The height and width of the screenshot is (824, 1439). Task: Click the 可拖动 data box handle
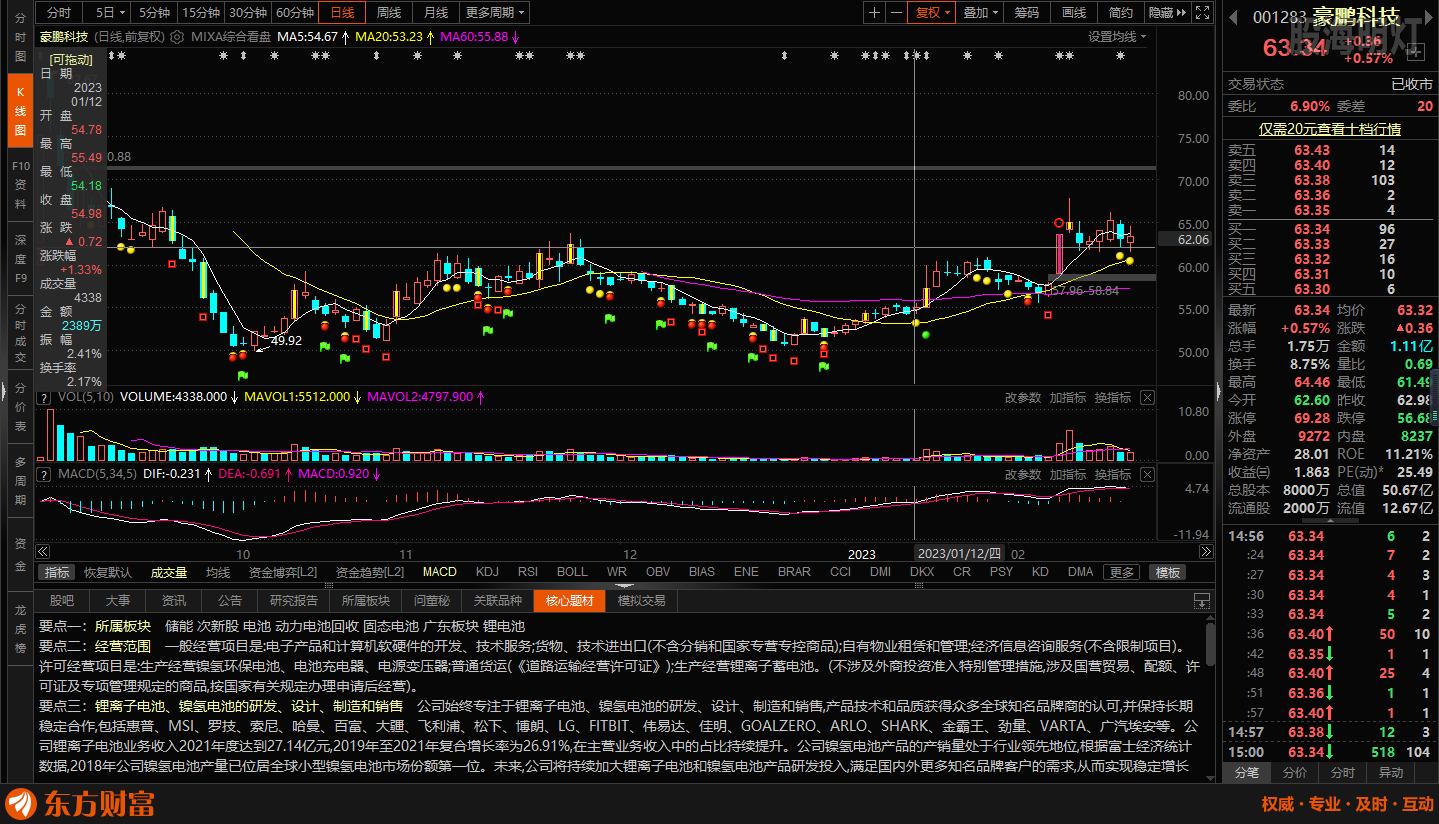tap(72, 59)
